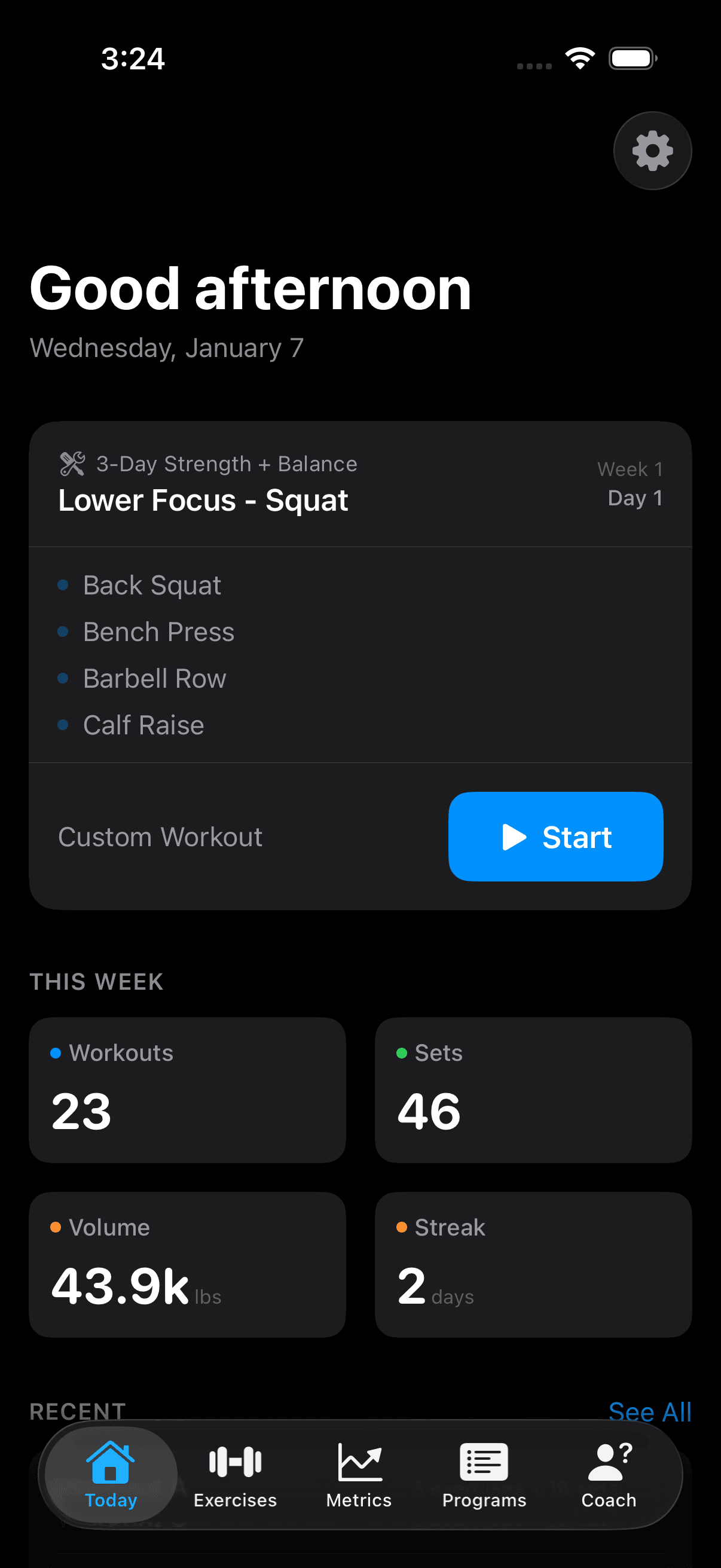Select the Back Squat exercise
This screenshot has width=721, height=1568.
pos(151,585)
